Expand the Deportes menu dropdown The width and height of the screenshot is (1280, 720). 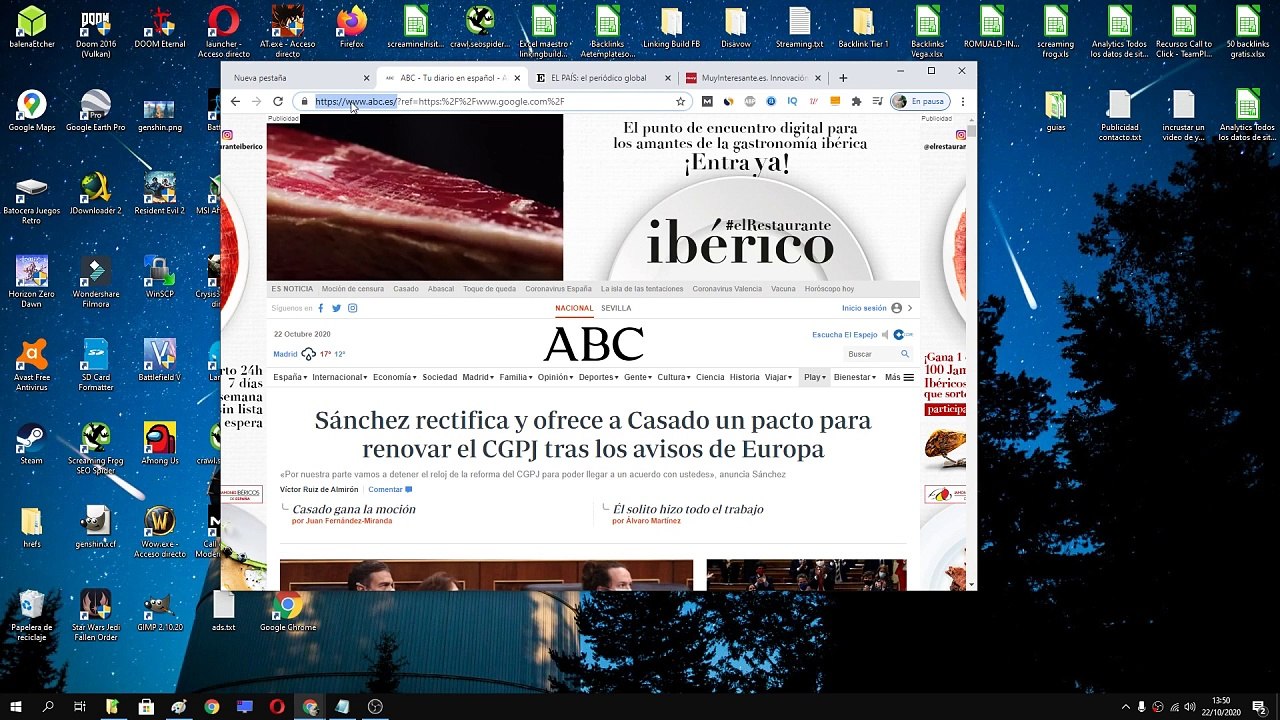(x=599, y=377)
